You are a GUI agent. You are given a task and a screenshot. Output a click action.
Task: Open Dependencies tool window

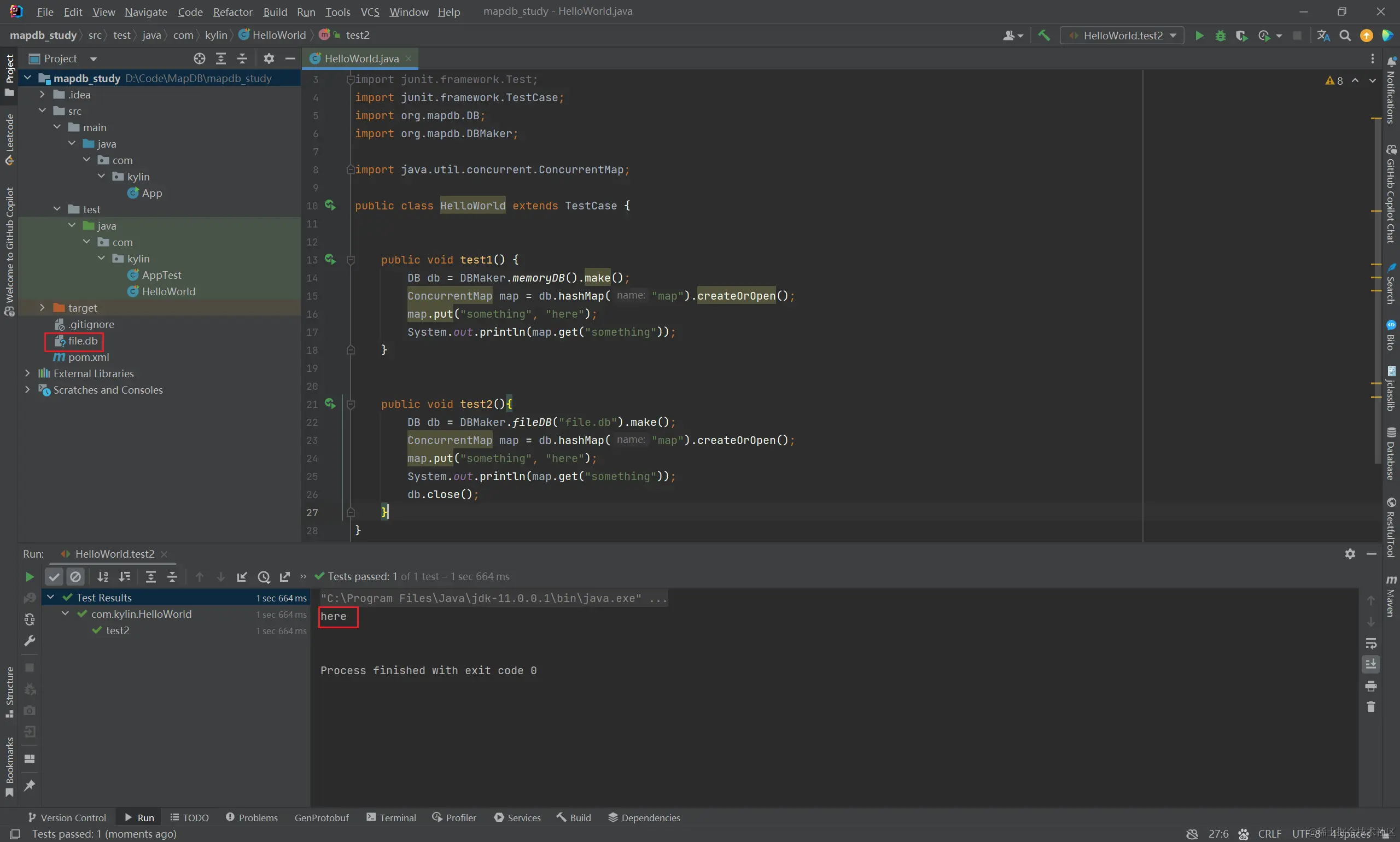644,817
